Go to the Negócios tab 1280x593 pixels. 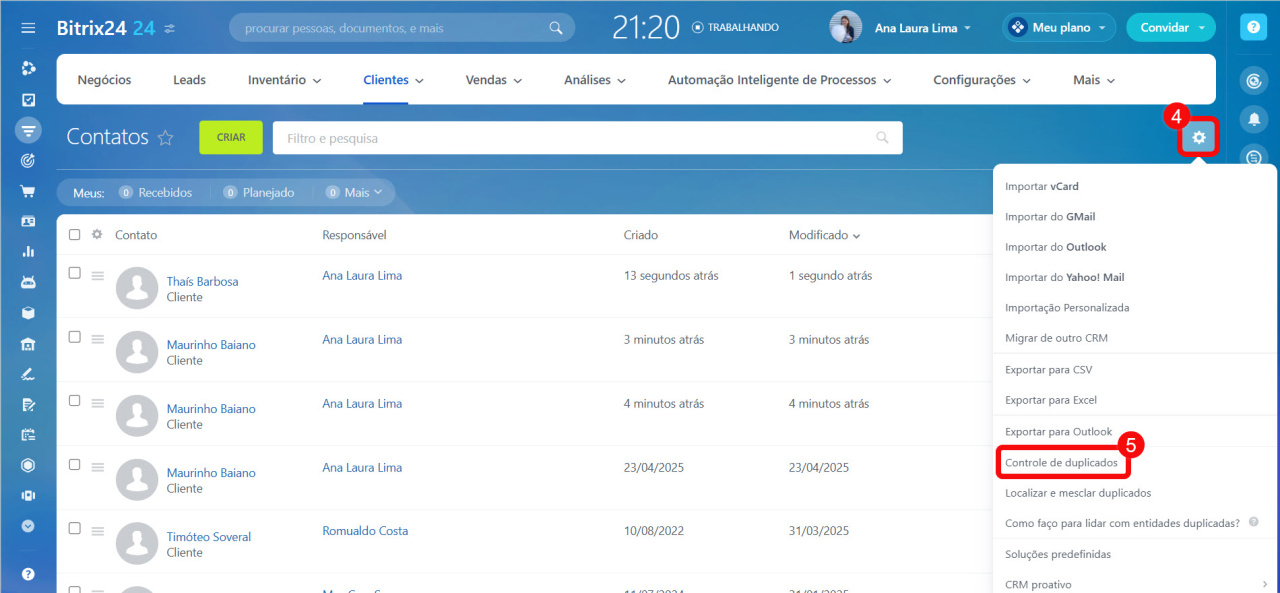pos(104,80)
